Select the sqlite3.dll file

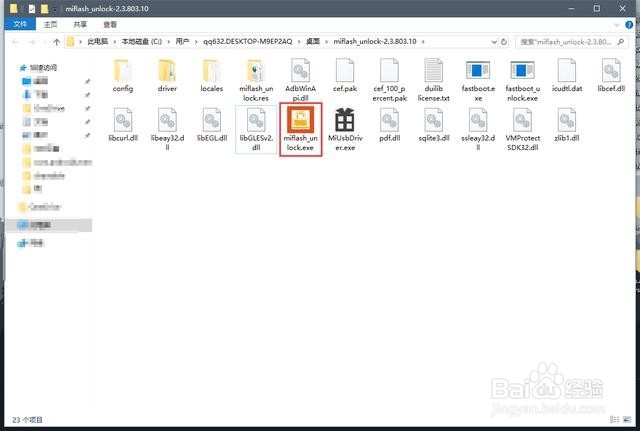point(433,125)
